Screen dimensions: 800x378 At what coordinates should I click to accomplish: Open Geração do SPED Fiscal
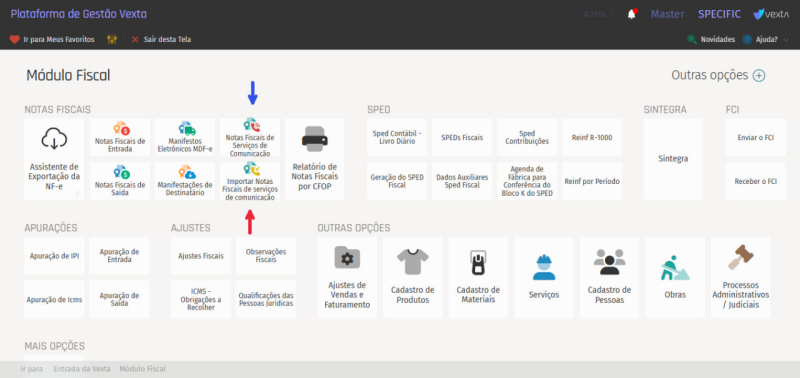[397, 181]
